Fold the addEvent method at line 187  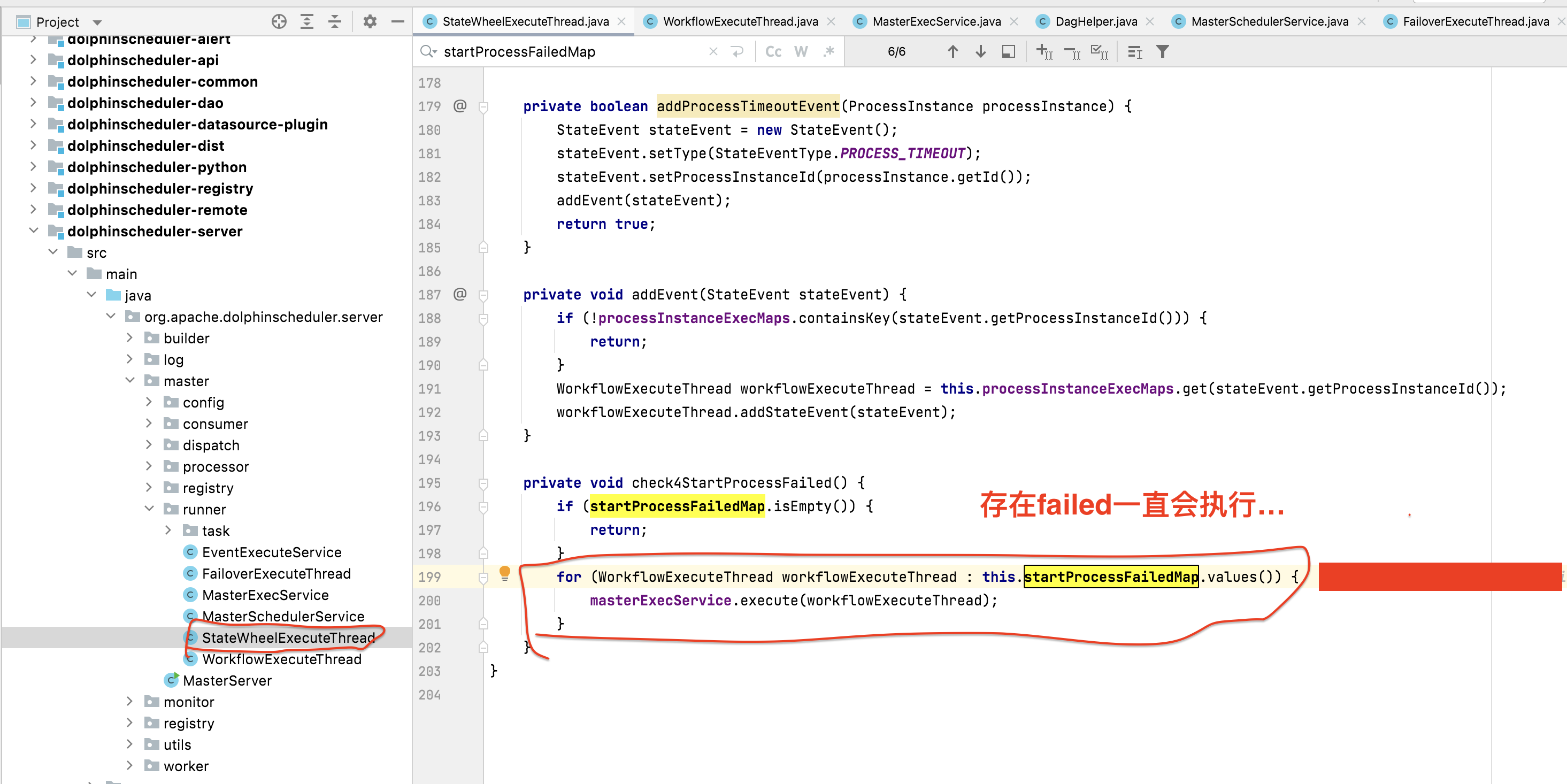[483, 296]
